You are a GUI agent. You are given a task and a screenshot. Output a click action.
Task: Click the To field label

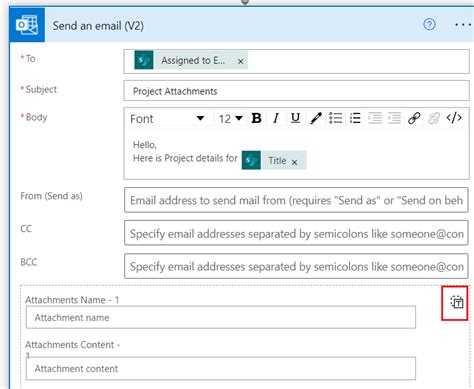tap(30, 59)
